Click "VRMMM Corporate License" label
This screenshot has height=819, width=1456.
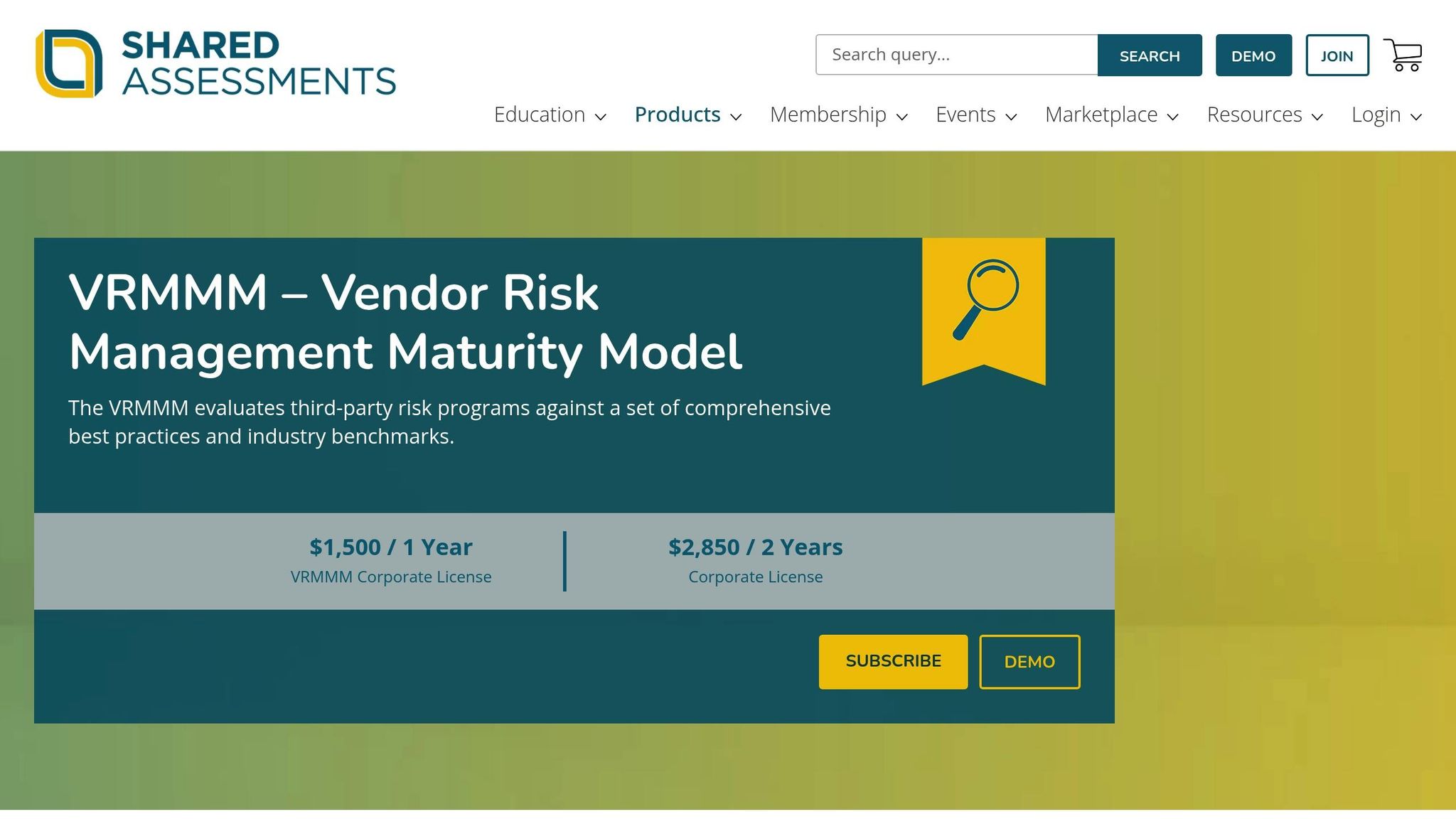(x=391, y=577)
